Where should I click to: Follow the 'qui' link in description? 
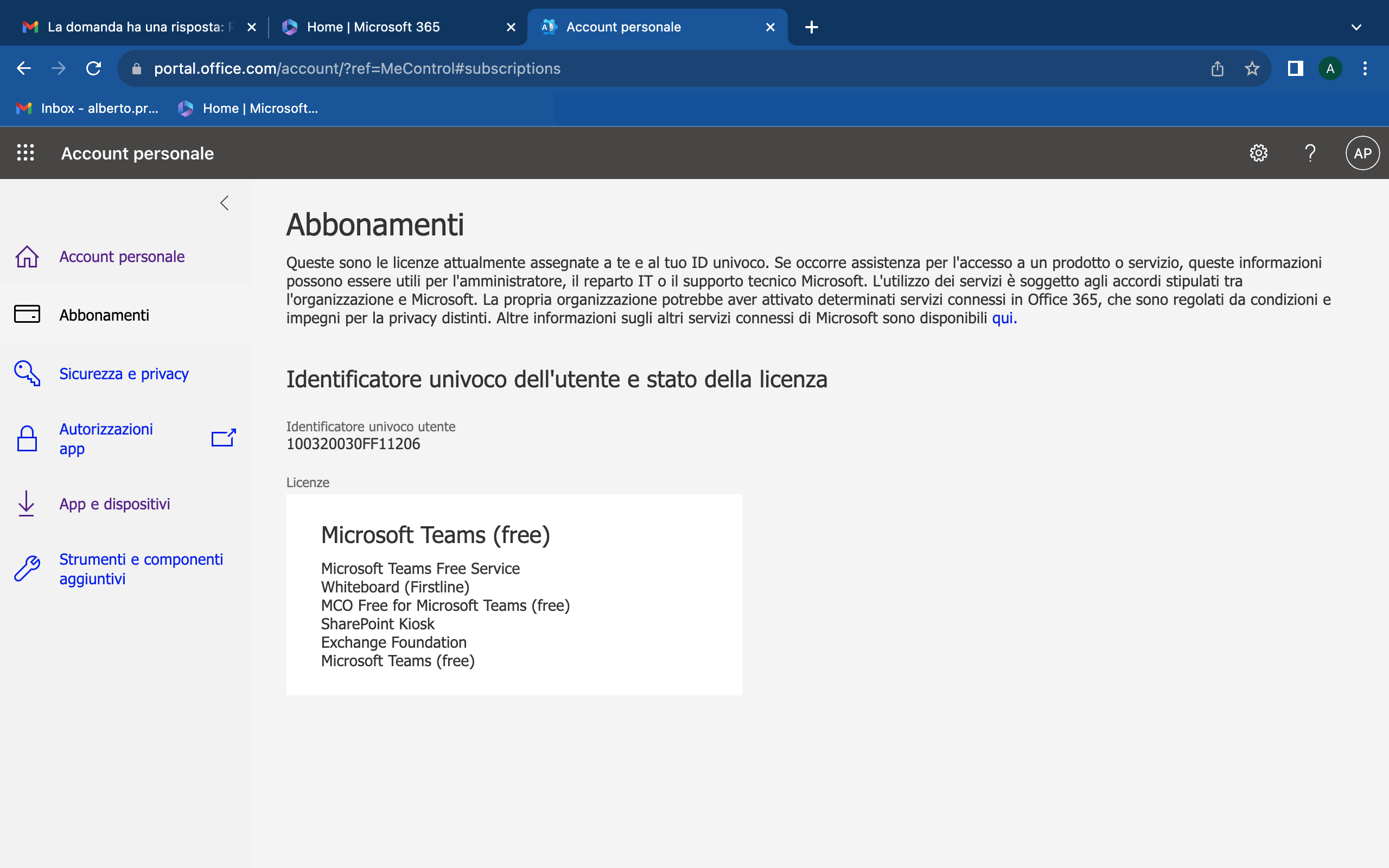point(1003,318)
